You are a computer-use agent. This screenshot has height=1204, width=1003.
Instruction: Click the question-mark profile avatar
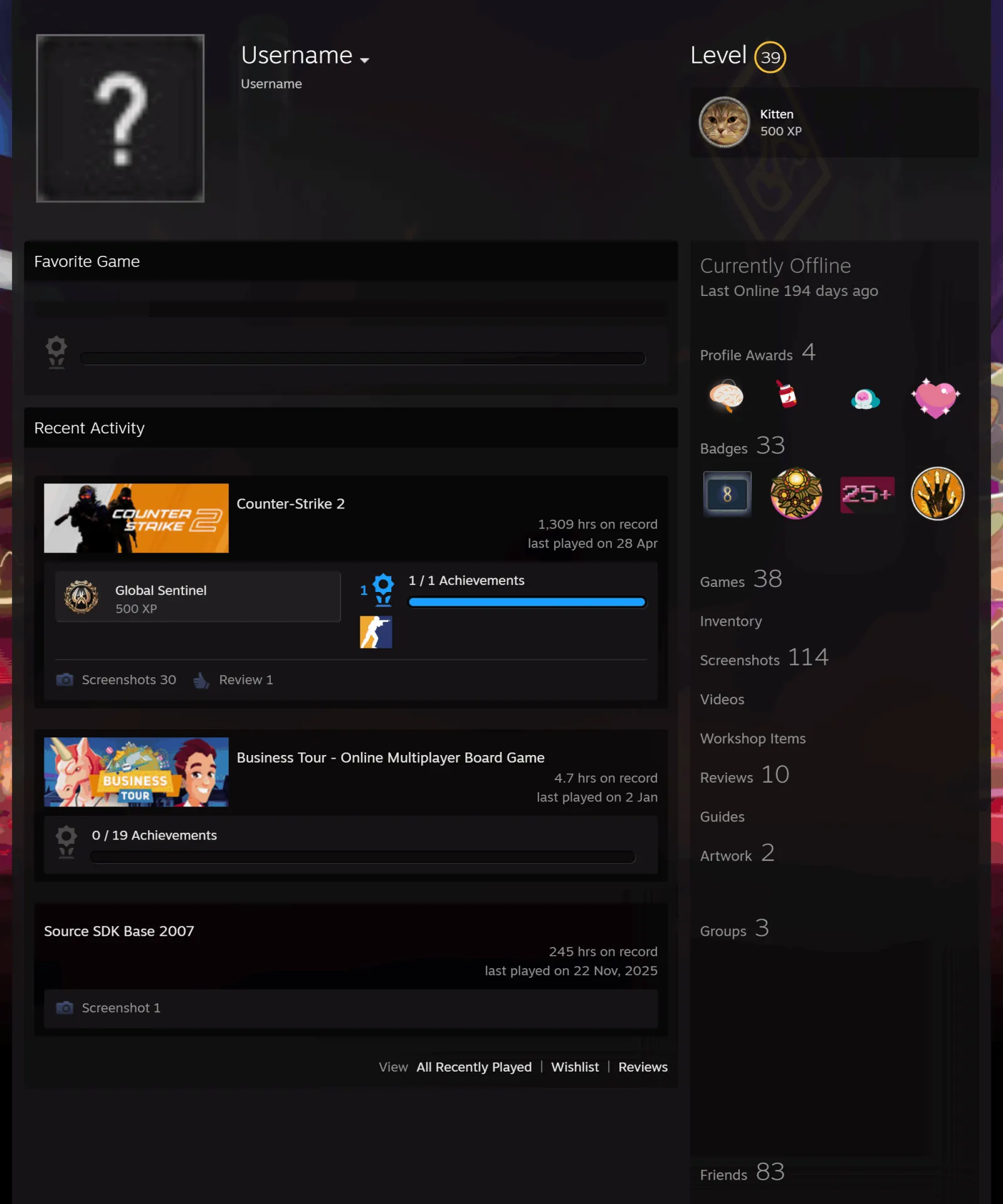click(x=120, y=119)
